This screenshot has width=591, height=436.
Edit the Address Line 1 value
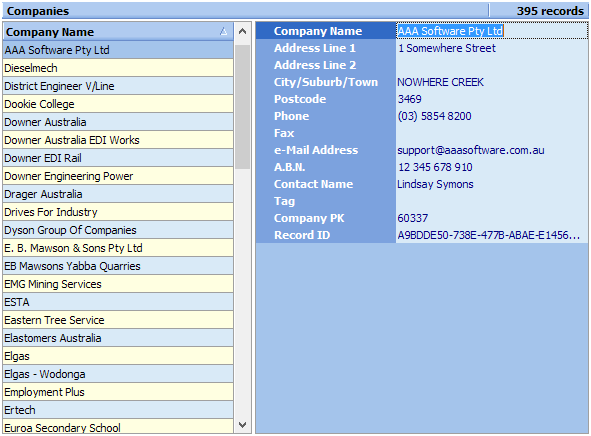click(x=492, y=48)
